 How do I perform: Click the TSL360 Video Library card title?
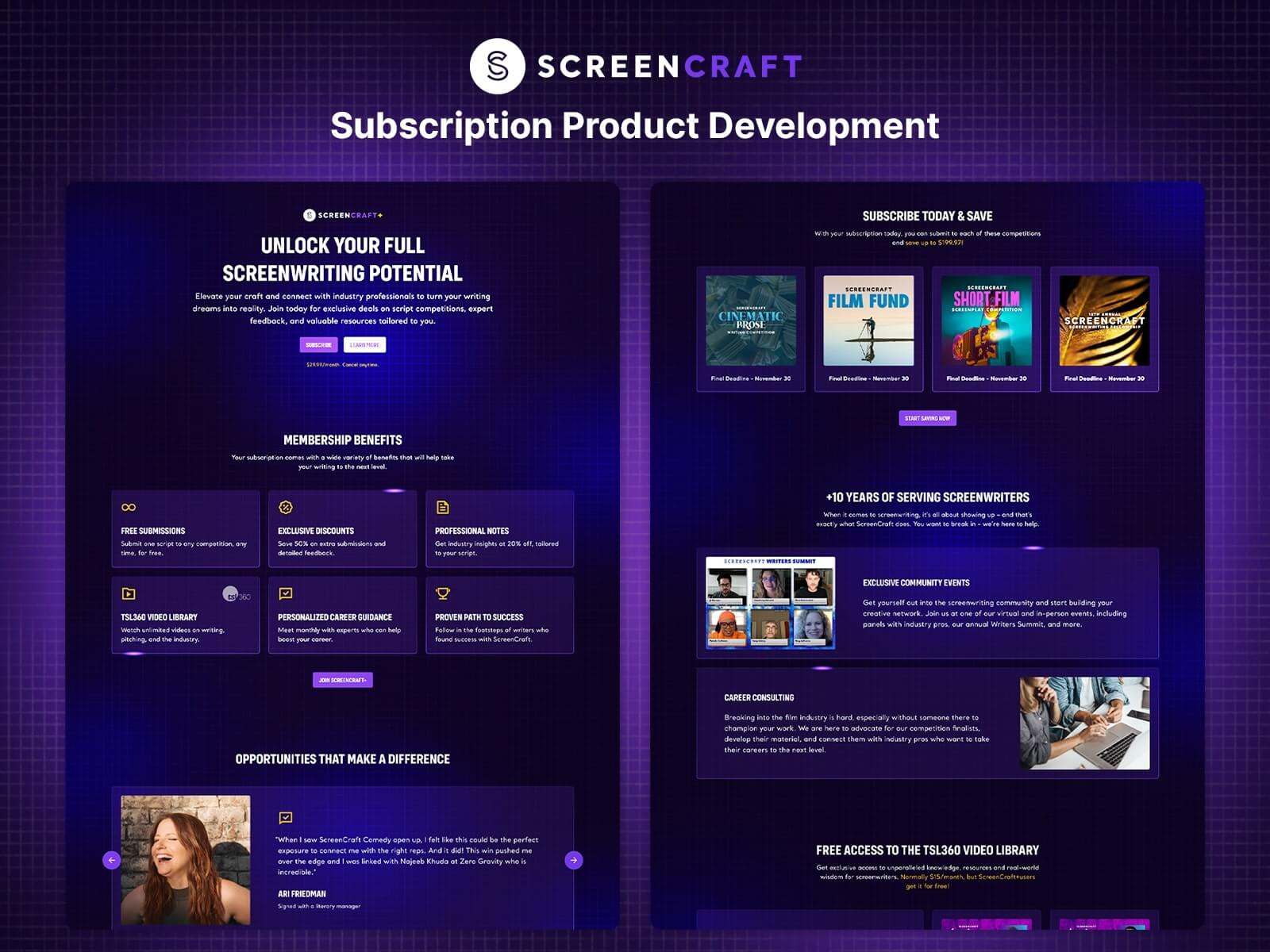coord(159,617)
